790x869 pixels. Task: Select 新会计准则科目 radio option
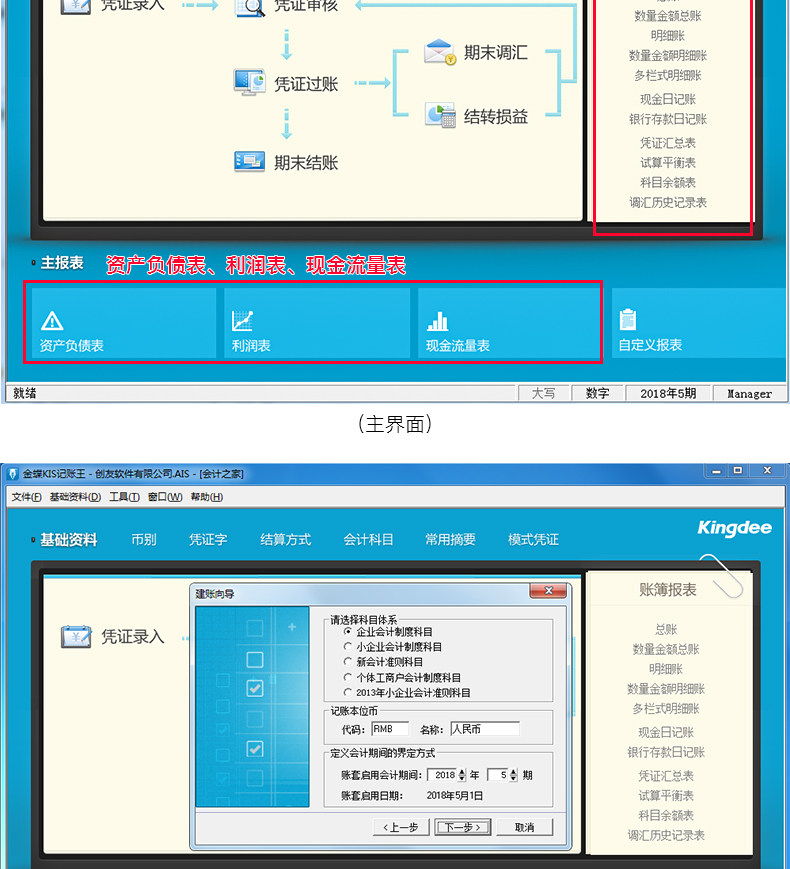pyautogui.click(x=348, y=662)
